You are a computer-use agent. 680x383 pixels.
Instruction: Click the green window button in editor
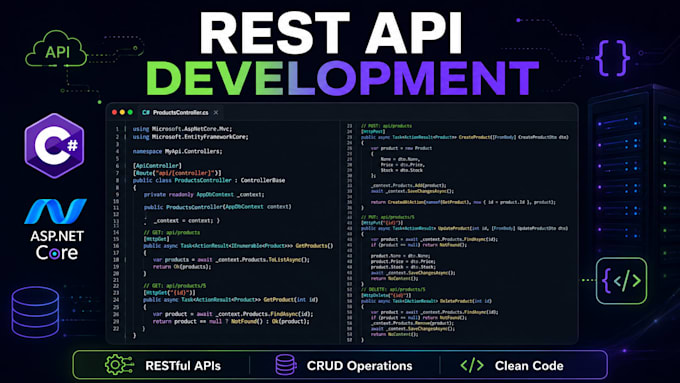tap(130, 112)
